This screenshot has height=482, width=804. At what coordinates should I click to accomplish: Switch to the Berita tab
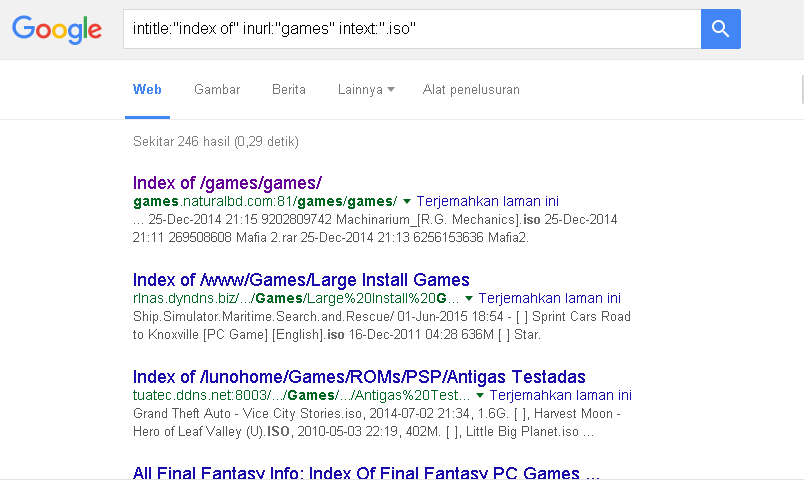pos(289,89)
